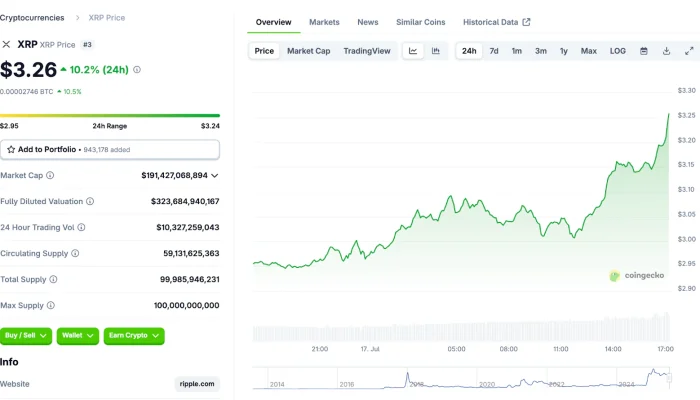Click Add to Portfolio button

coord(110,149)
